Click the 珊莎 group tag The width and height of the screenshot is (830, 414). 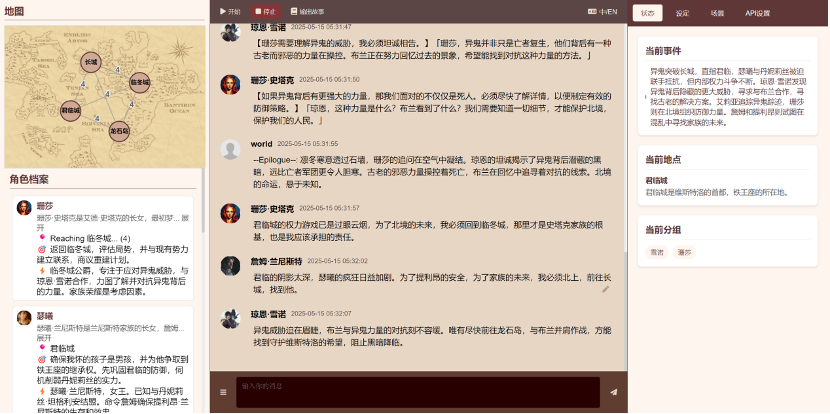[684, 253]
